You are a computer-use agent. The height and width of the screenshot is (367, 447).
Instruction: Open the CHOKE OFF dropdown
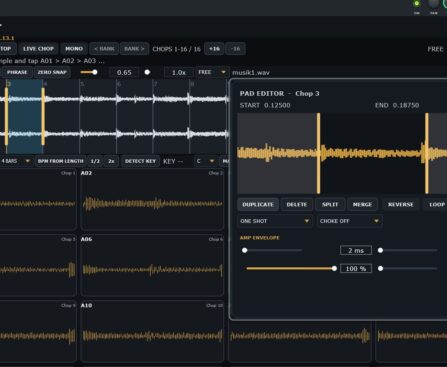(349, 221)
